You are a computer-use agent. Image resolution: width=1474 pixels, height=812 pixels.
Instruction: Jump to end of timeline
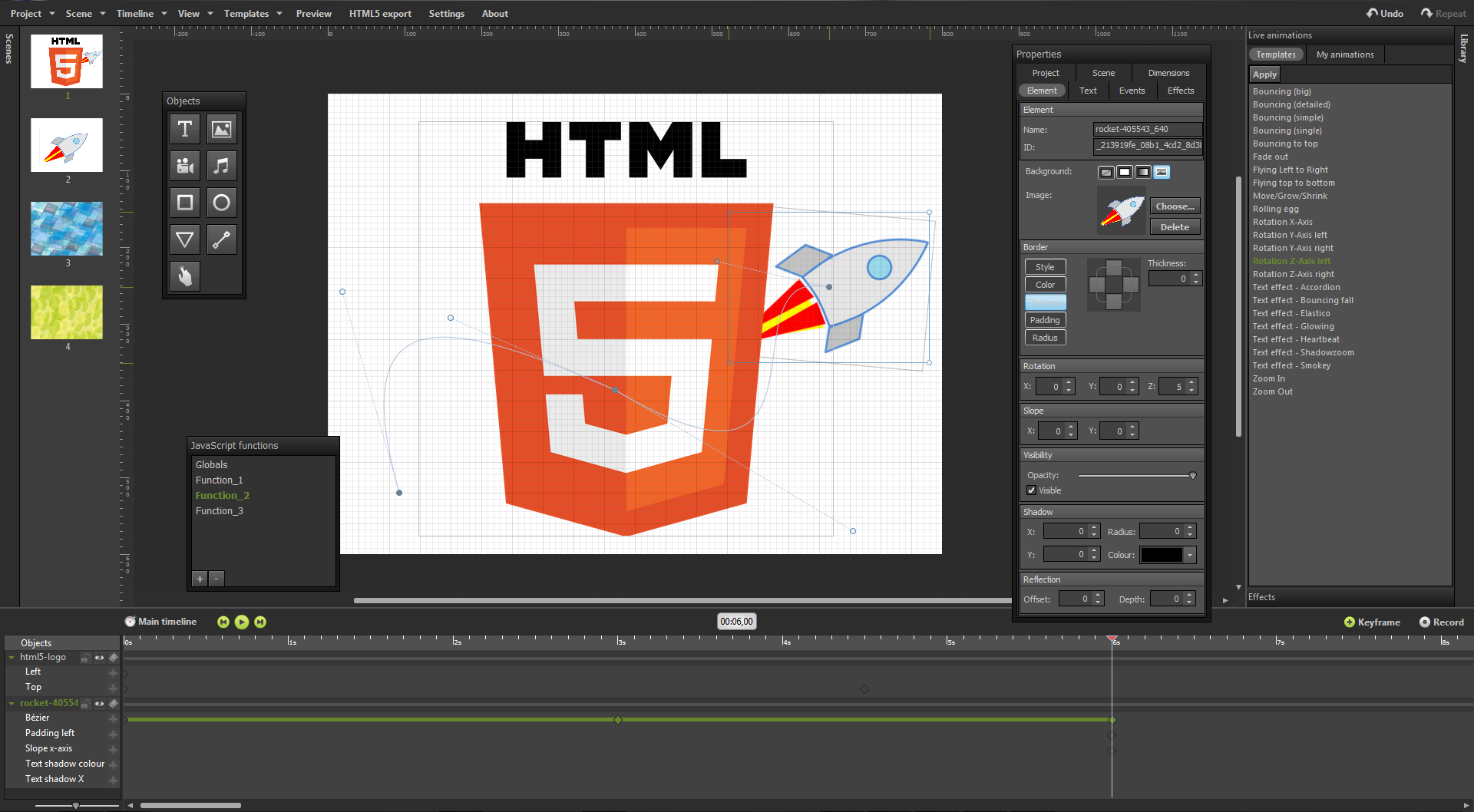click(x=260, y=622)
